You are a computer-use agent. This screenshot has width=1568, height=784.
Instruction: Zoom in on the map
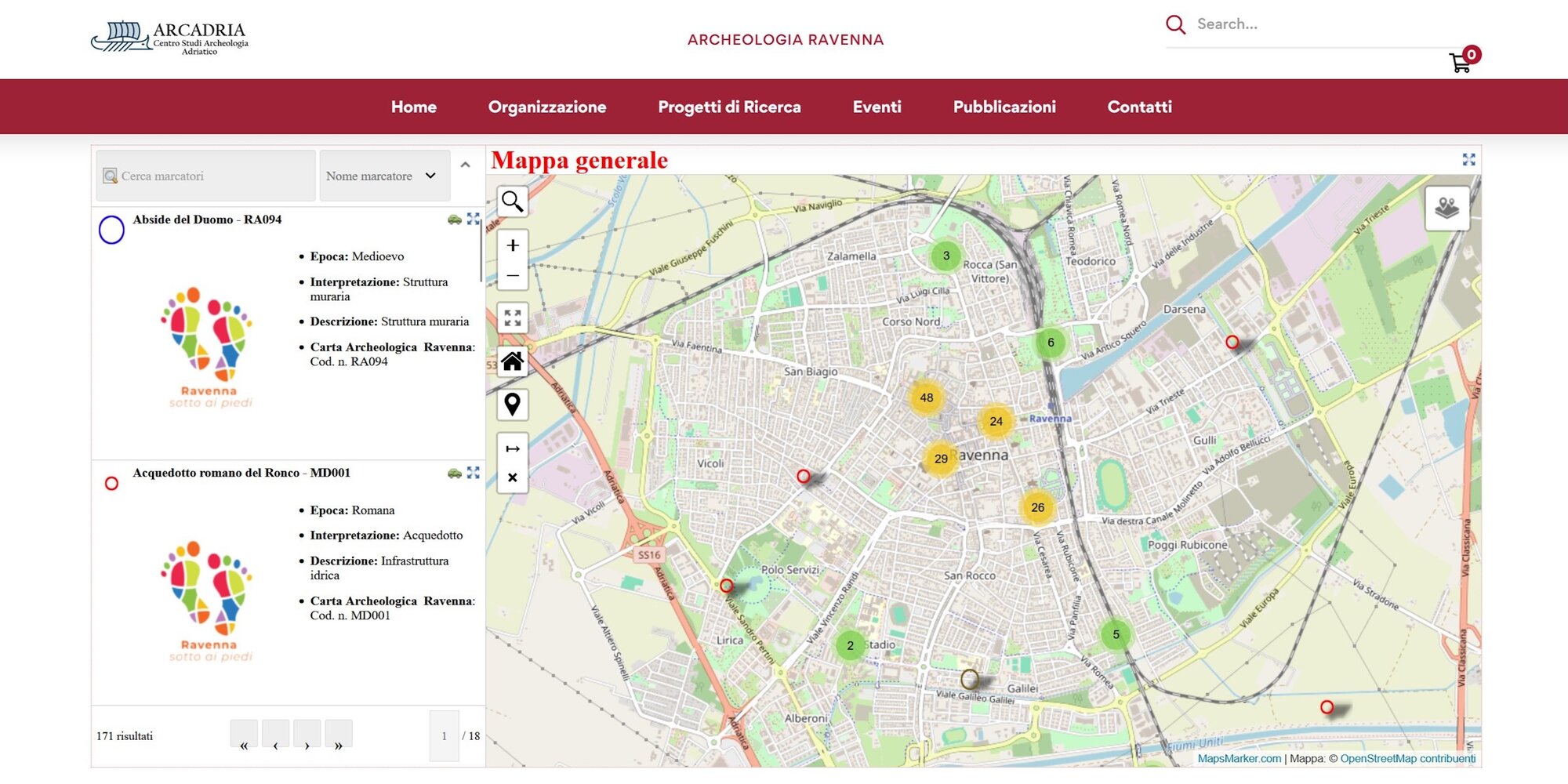tap(512, 245)
